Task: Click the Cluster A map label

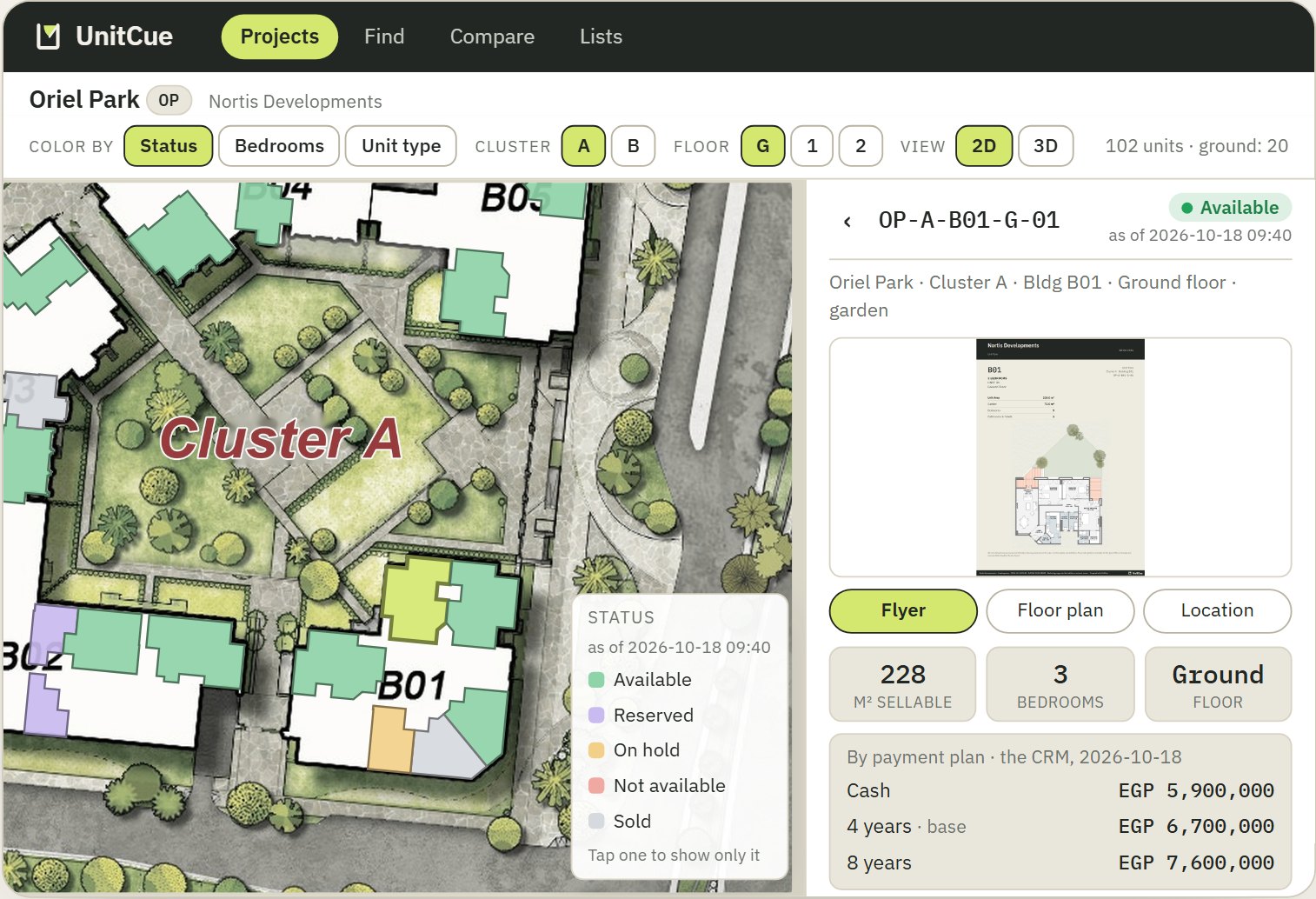Action: pyautogui.click(x=280, y=437)
